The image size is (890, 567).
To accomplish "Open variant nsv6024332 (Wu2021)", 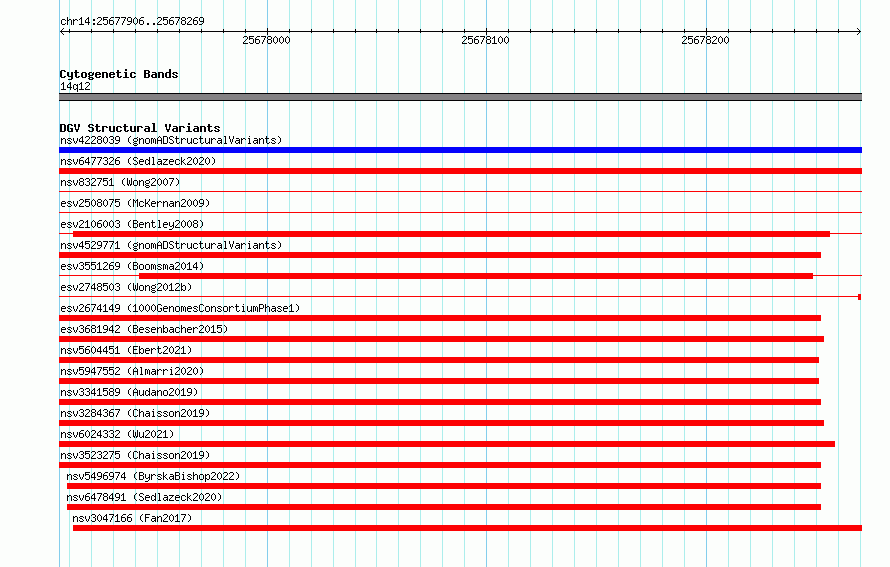I will tap(117, 434).
